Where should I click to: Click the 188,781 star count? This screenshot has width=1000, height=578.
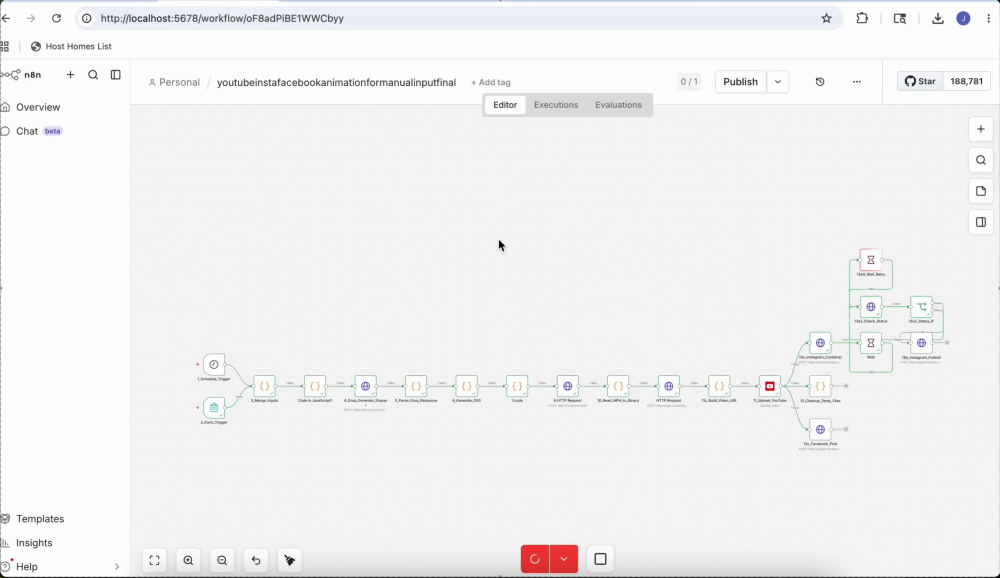pos(966,81)
